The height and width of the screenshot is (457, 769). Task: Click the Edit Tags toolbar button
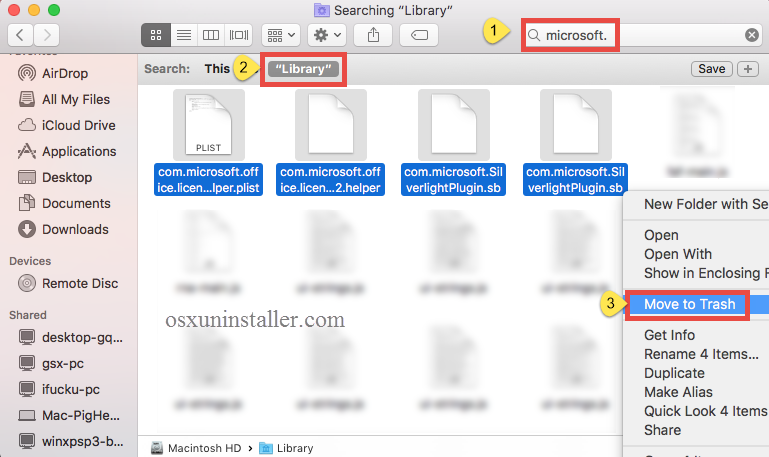coord(419,35)
